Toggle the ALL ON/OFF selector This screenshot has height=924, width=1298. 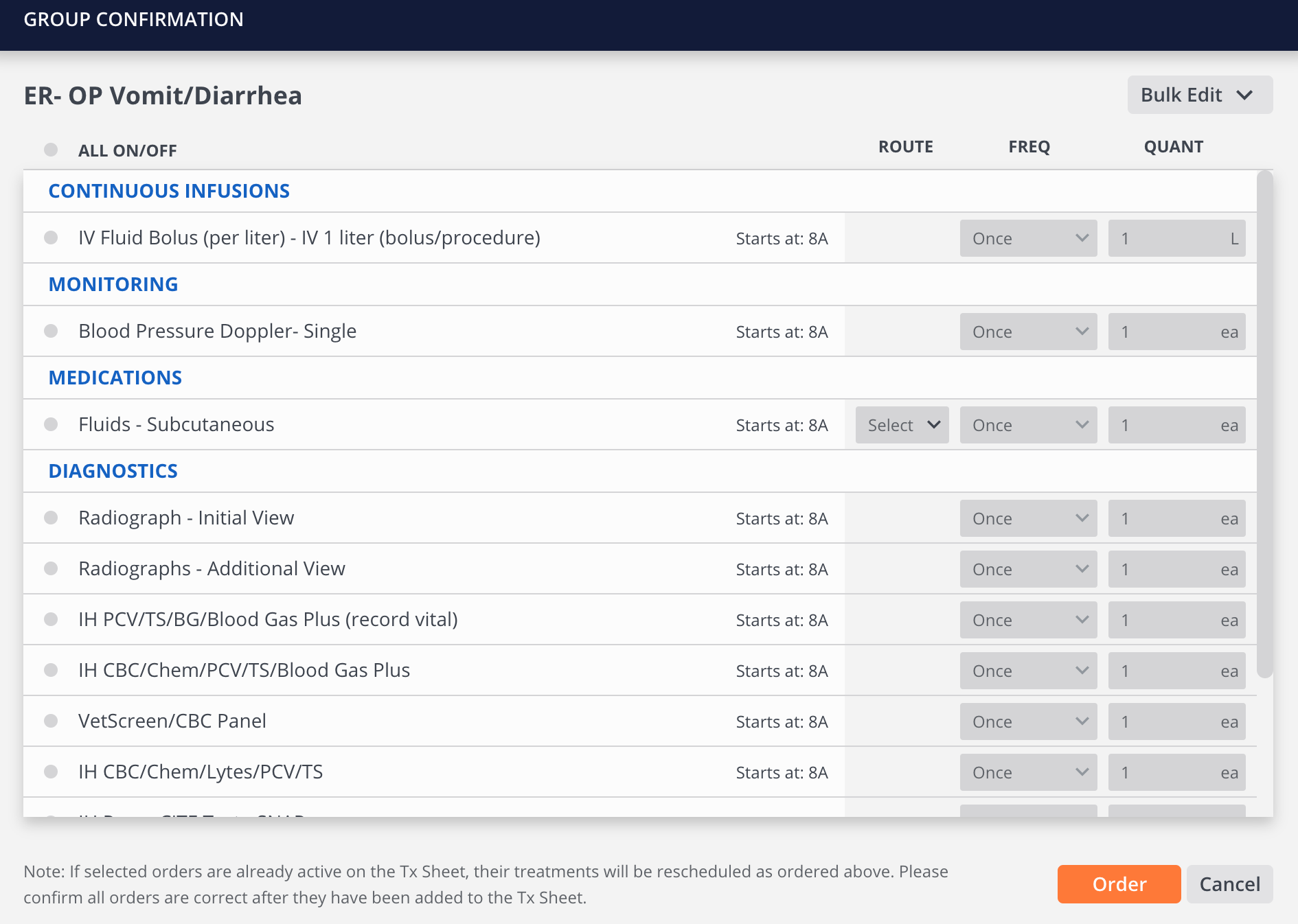point(51,150)
